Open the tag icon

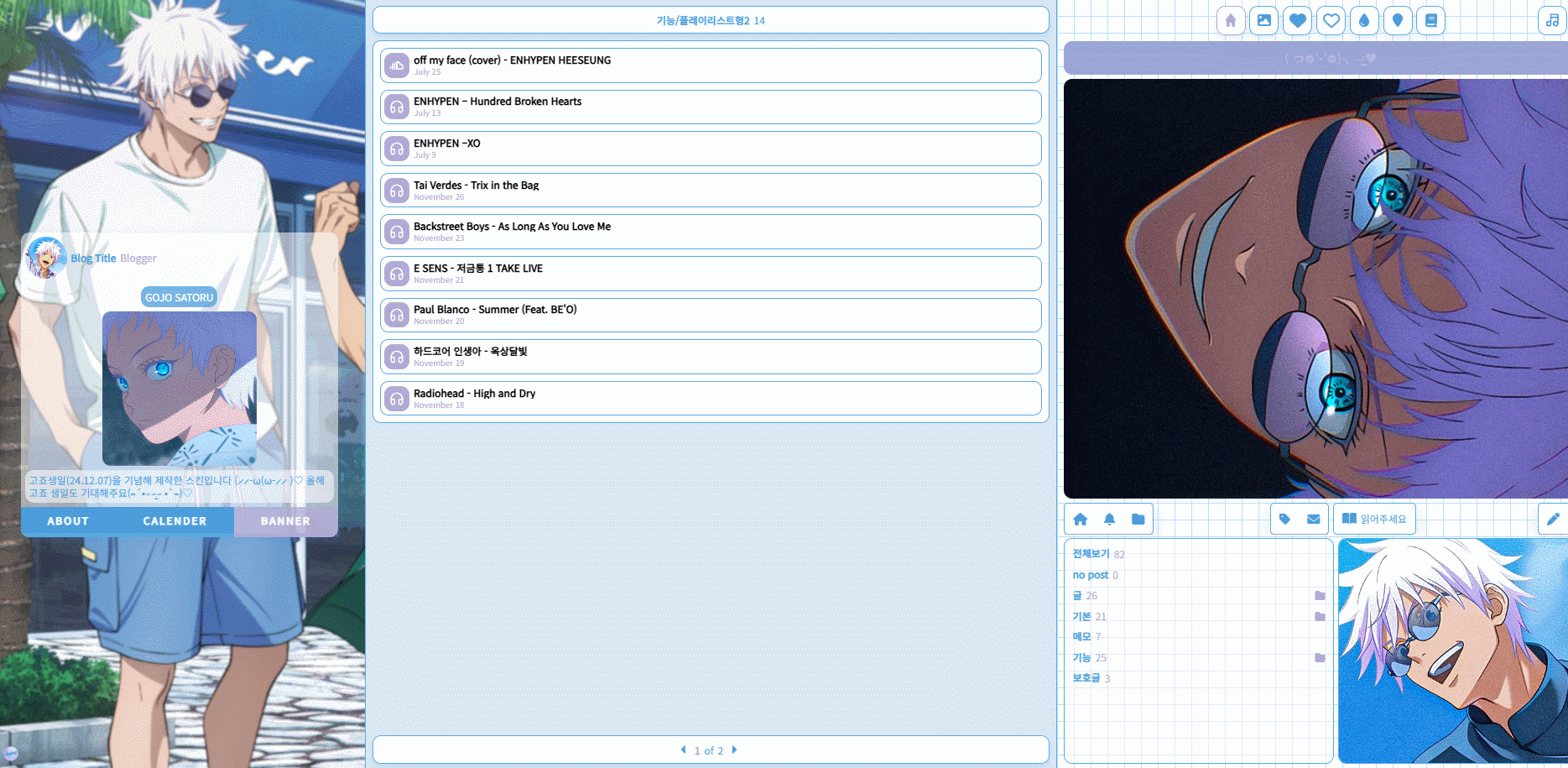click(1284, 520)
